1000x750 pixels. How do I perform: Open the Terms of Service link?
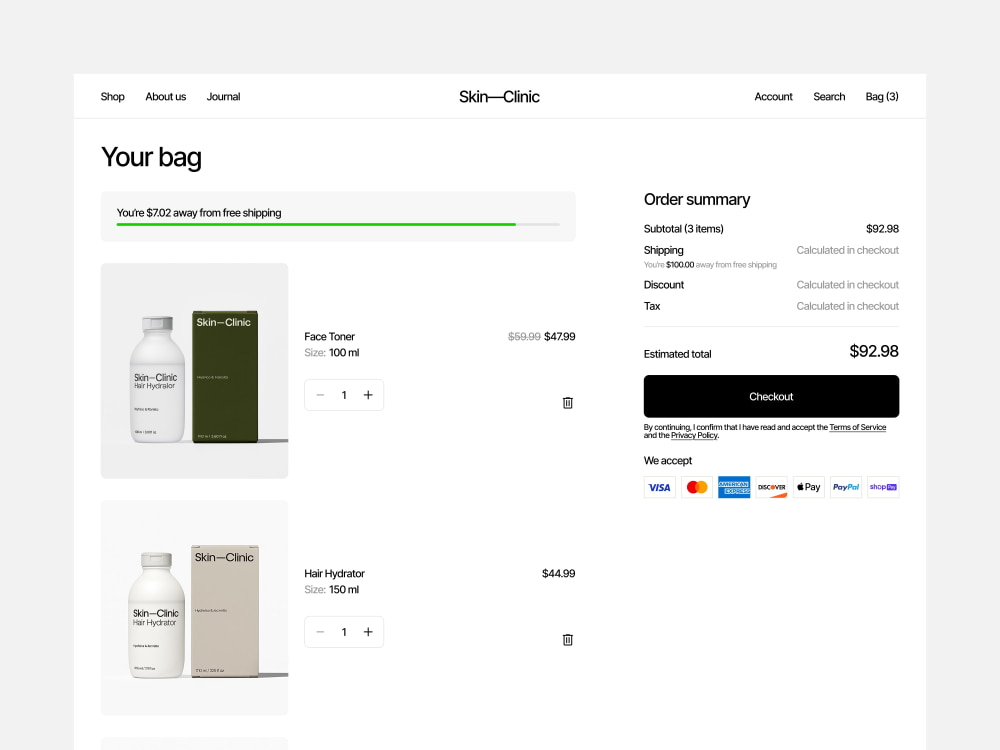(857, 427)
